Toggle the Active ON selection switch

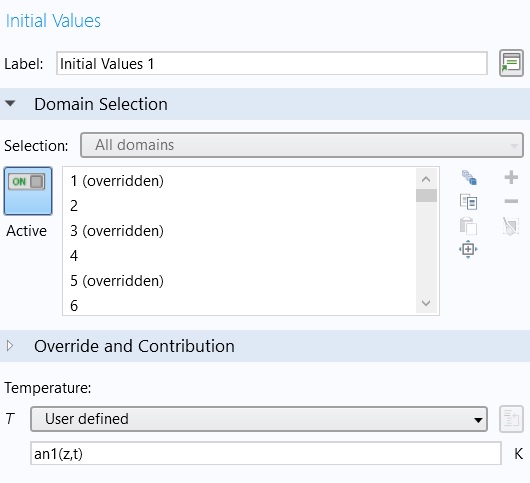(x=28, y=191)
